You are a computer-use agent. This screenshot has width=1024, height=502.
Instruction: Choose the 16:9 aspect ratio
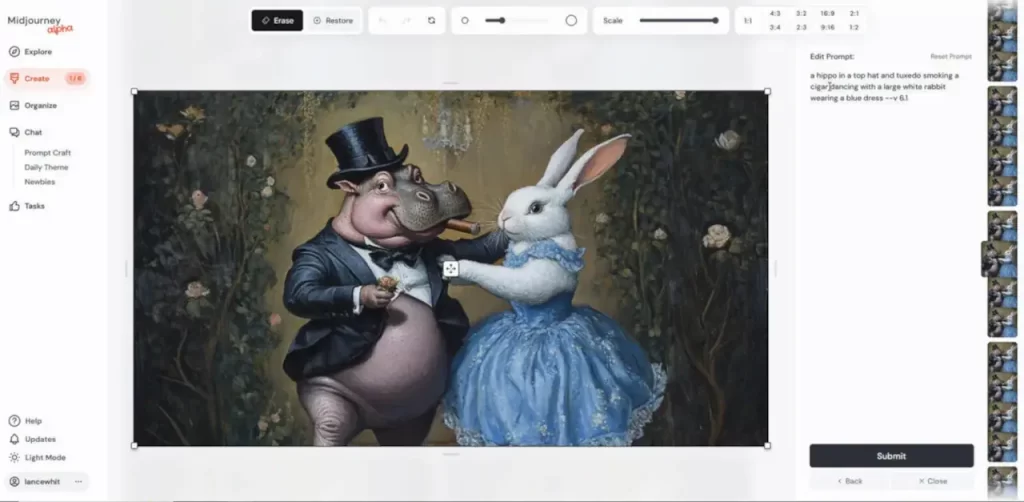[x=827, y=13]
